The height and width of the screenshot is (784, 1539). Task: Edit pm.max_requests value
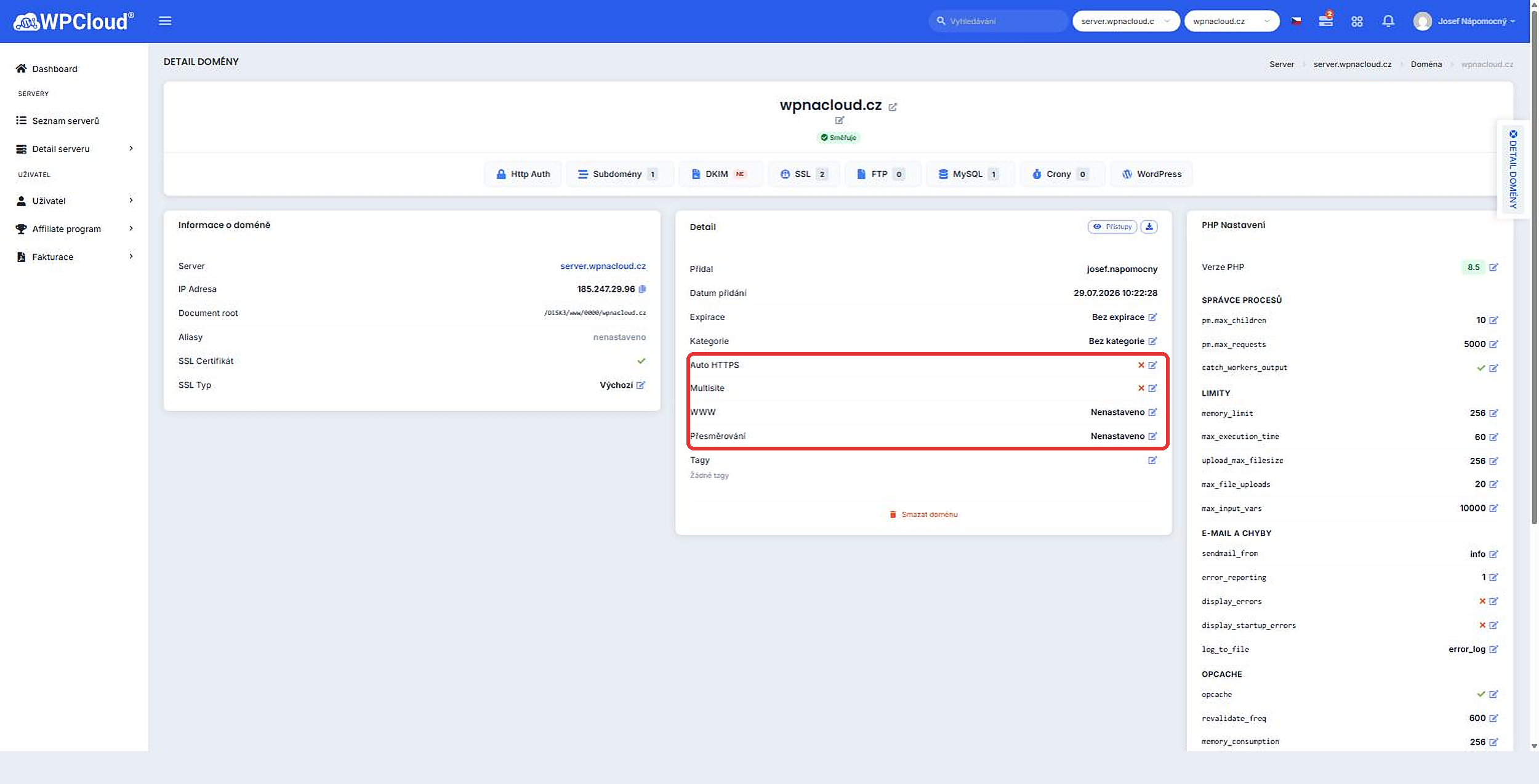tap(1494, 345)
